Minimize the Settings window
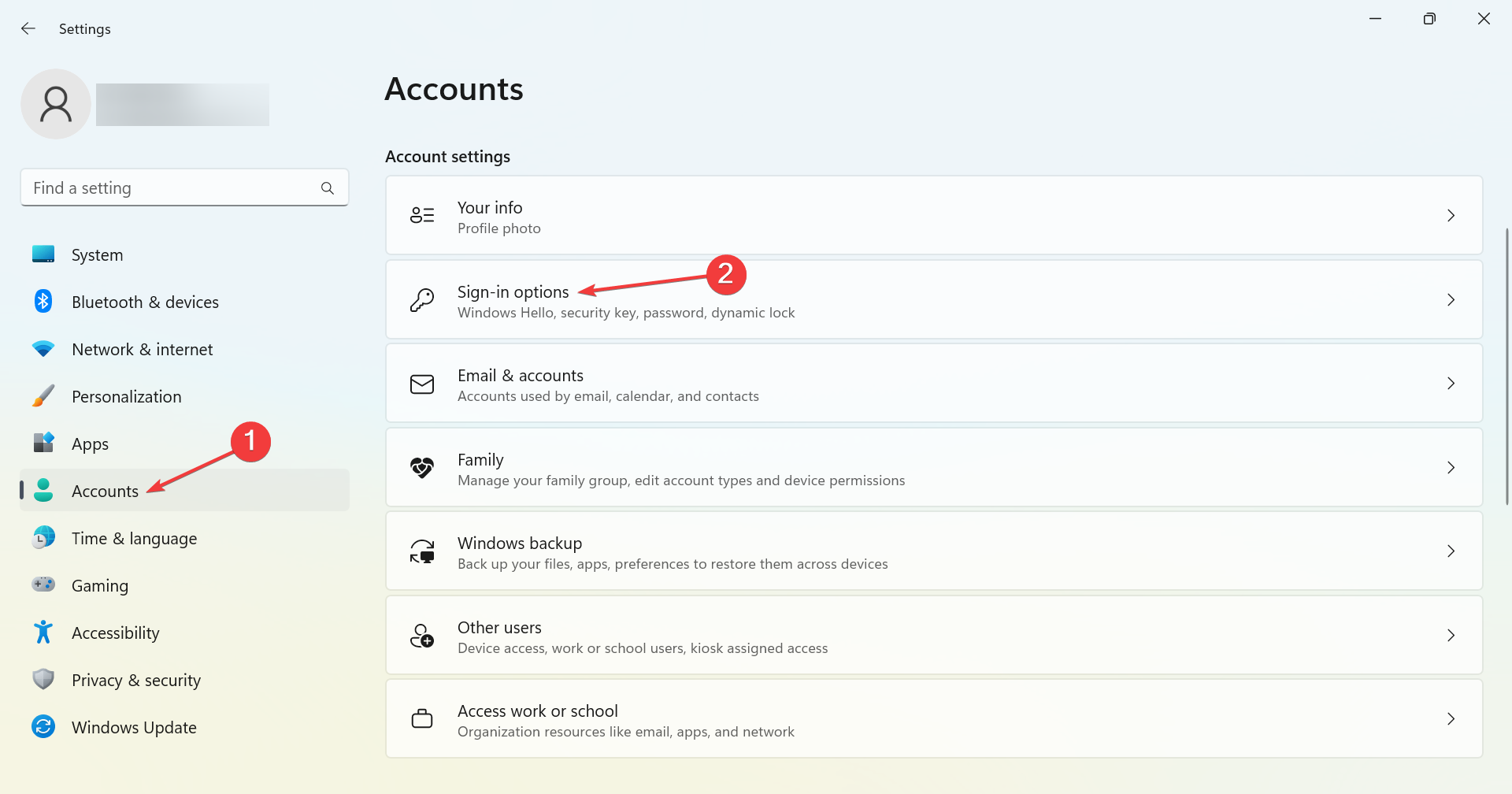Viewport: 1512px width, 794px height. 1376,19
